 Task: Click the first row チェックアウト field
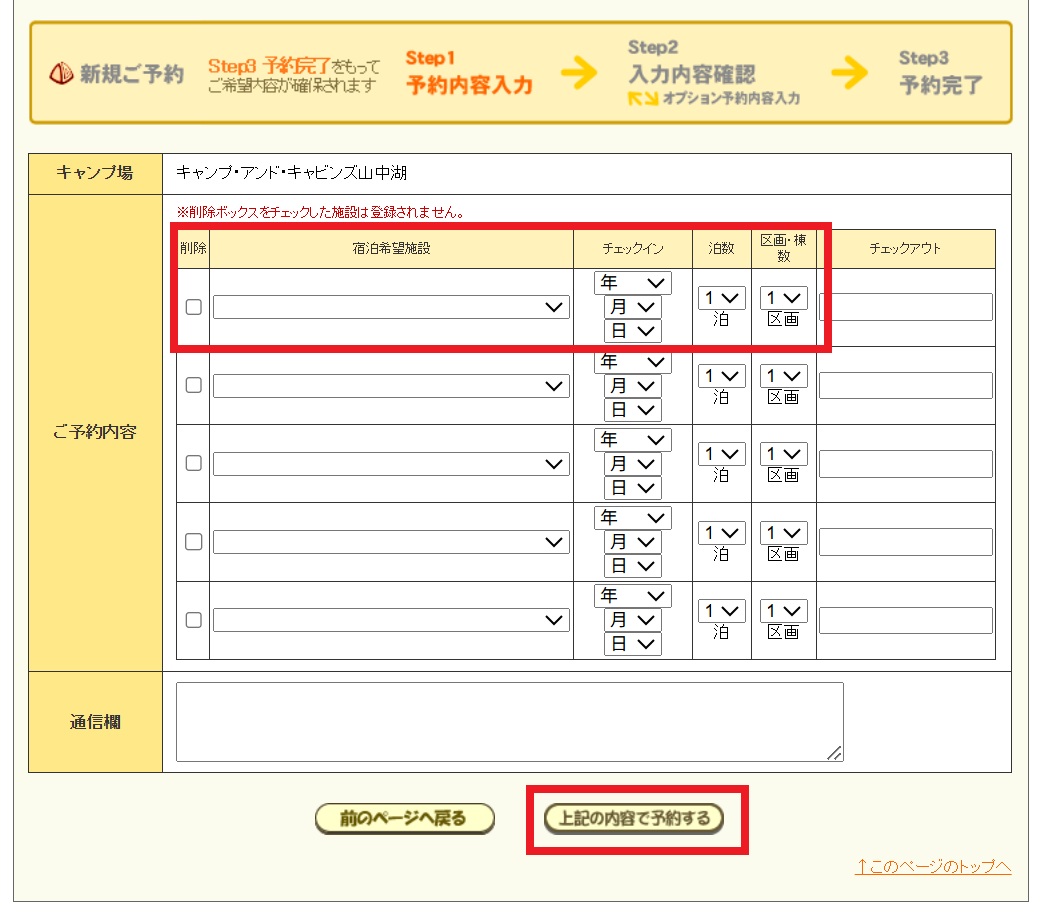pyautogui.click(x=905, y=307)
